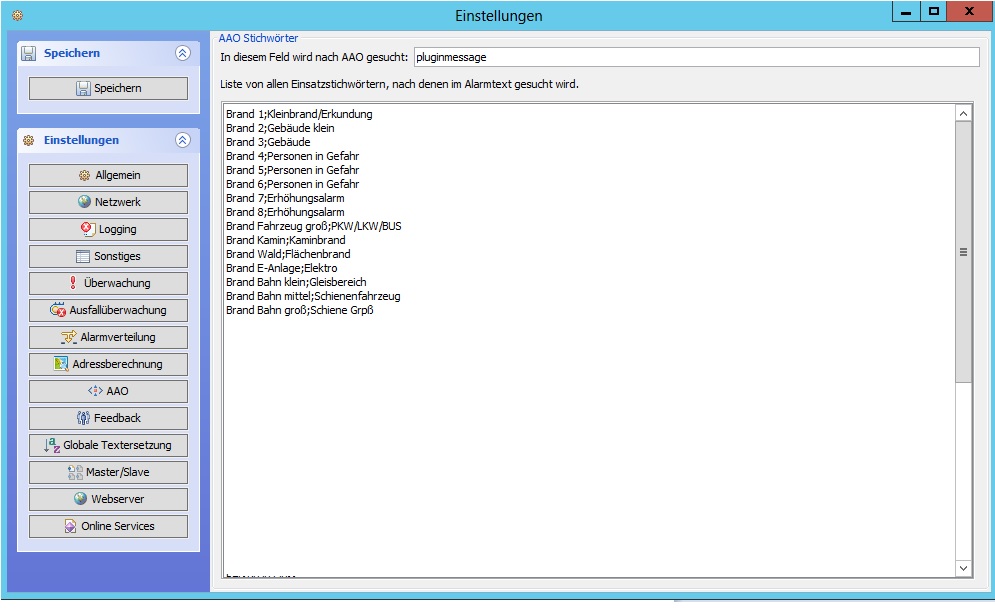This screenshot has width=995, height=614.
Task: Open the Feedback settings page
Action: [x=108, y=418]
